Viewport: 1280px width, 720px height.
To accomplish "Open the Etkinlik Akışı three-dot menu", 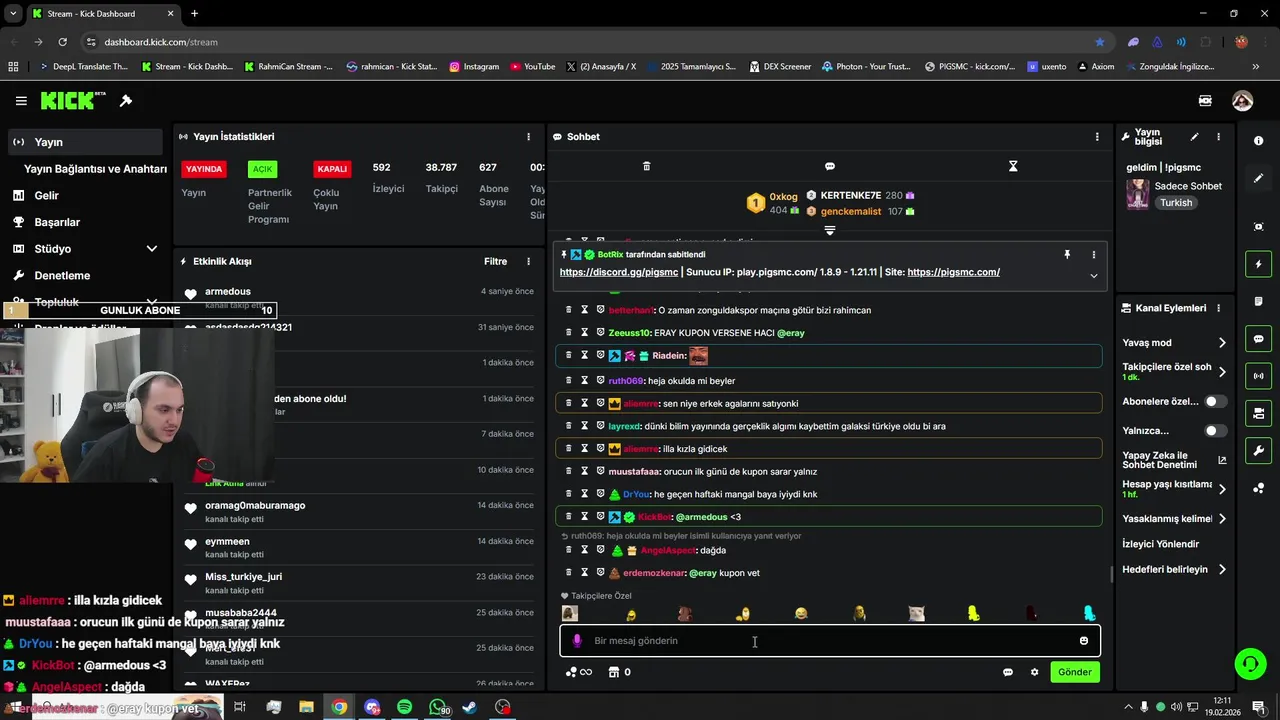I will click(528, 262).
